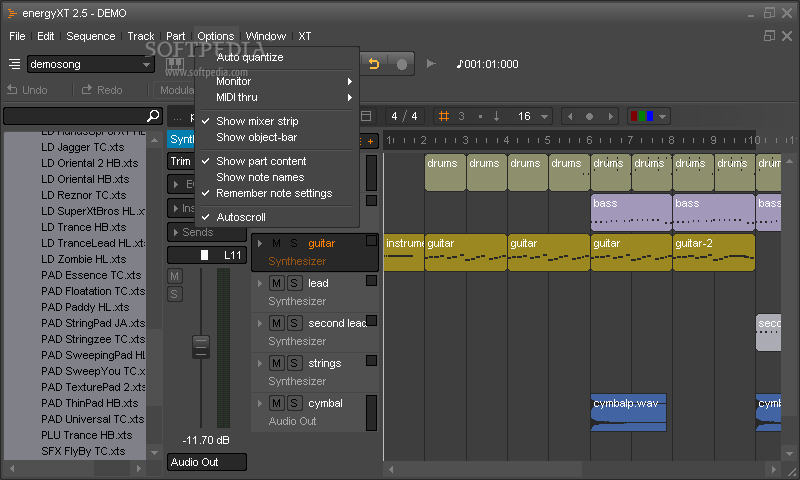This screenshot has height=480, width=800.
Task: Click the triplet 3 icon
Action: tap(461, 116)
